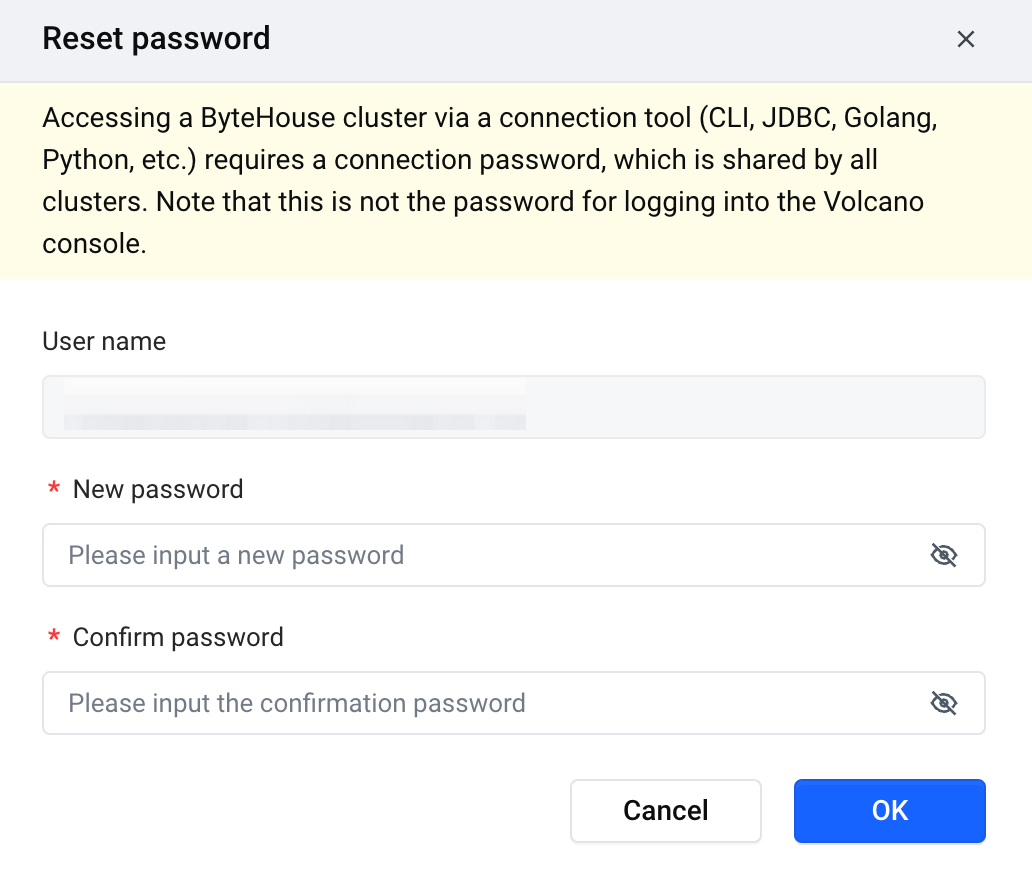The width and height of the screenshot is (1032, 880).
Task: Reveal the Confirm password text via eye icon
Action: pyautogui.click(x=944, y=703)
